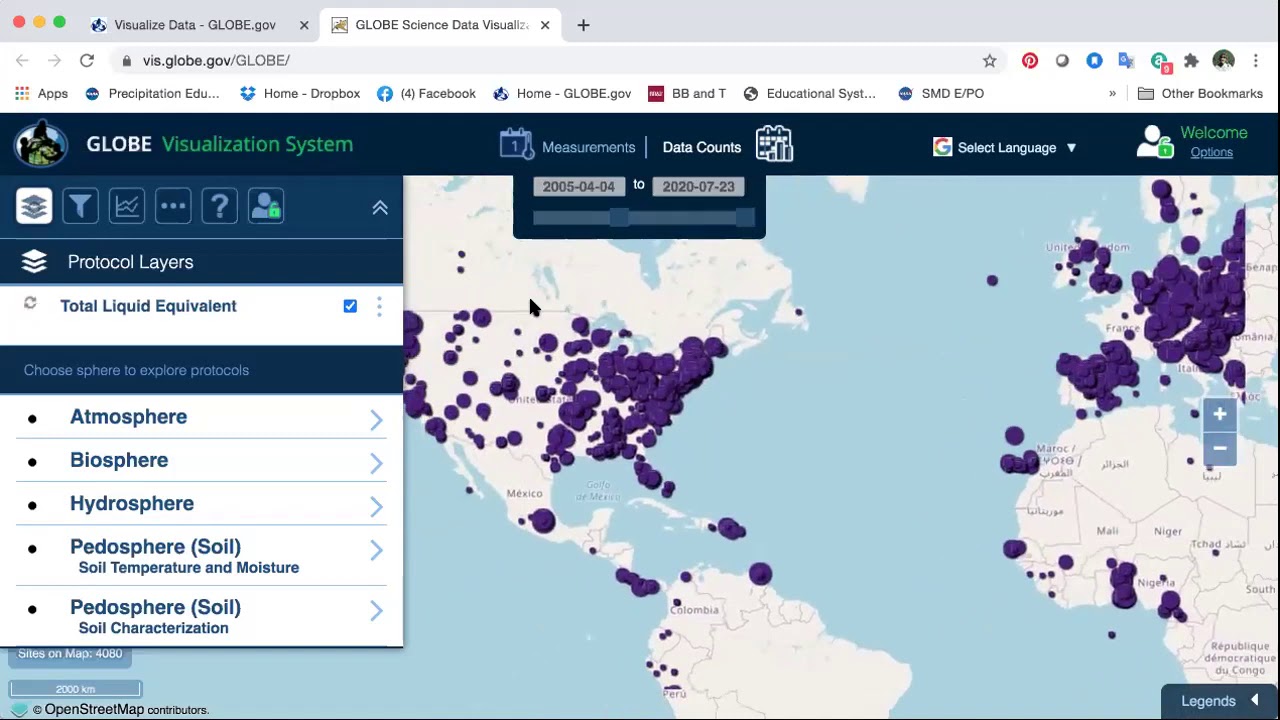The image size is (1280, 720).
Task: Open the Chrome three-dot menu
Action: (1256, 61)
